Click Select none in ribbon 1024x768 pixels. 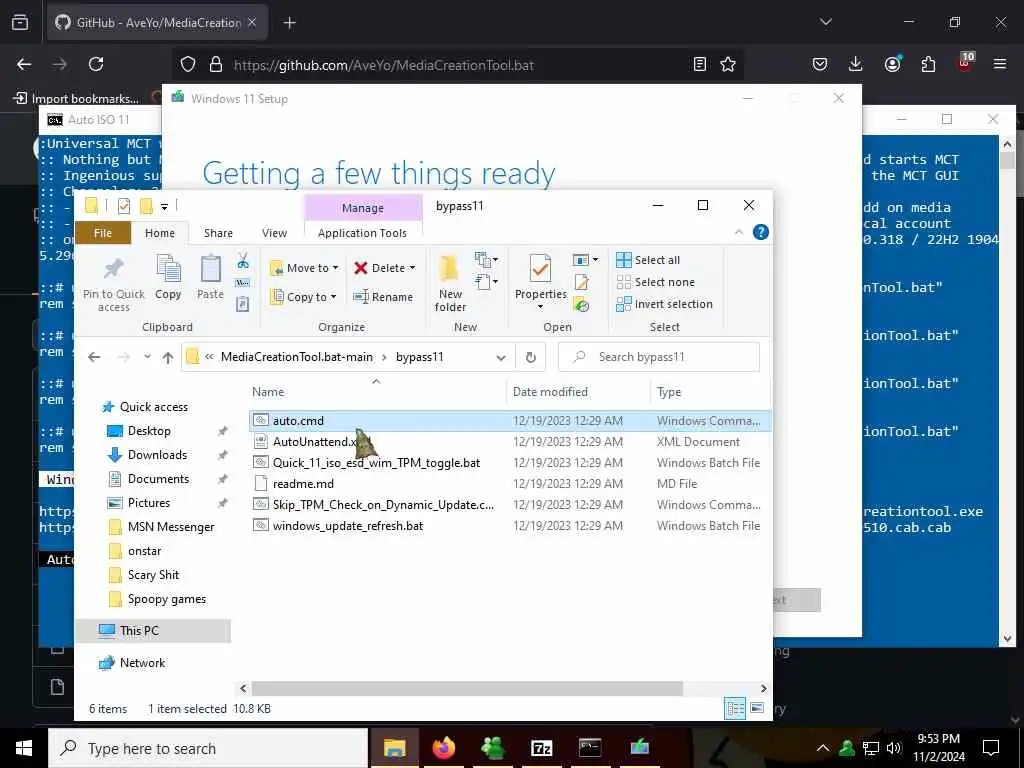(x=656, y=282)
